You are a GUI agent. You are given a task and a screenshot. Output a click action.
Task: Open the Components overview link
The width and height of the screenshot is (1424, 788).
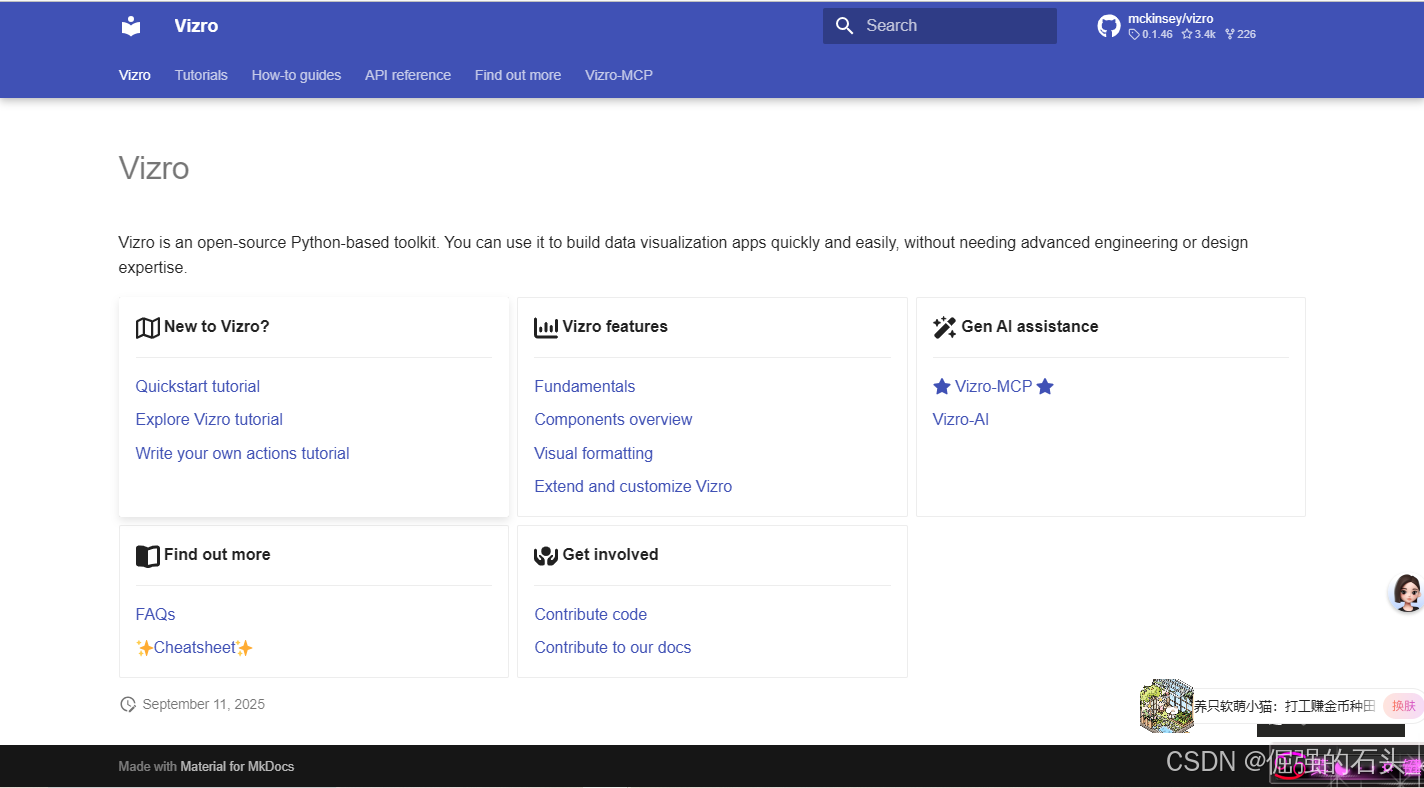pos(613,419)
